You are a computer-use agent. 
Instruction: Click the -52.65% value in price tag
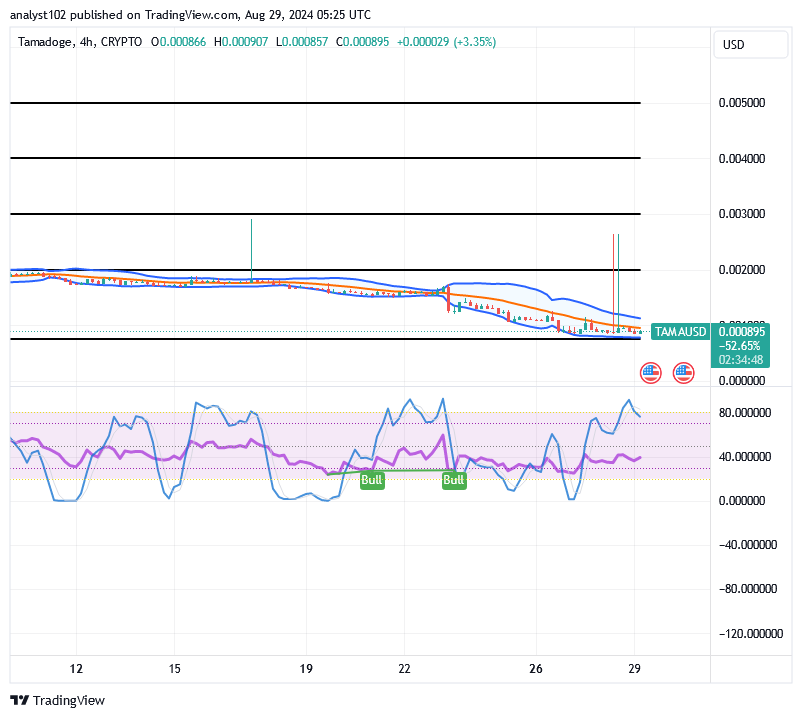coord(739,346)
